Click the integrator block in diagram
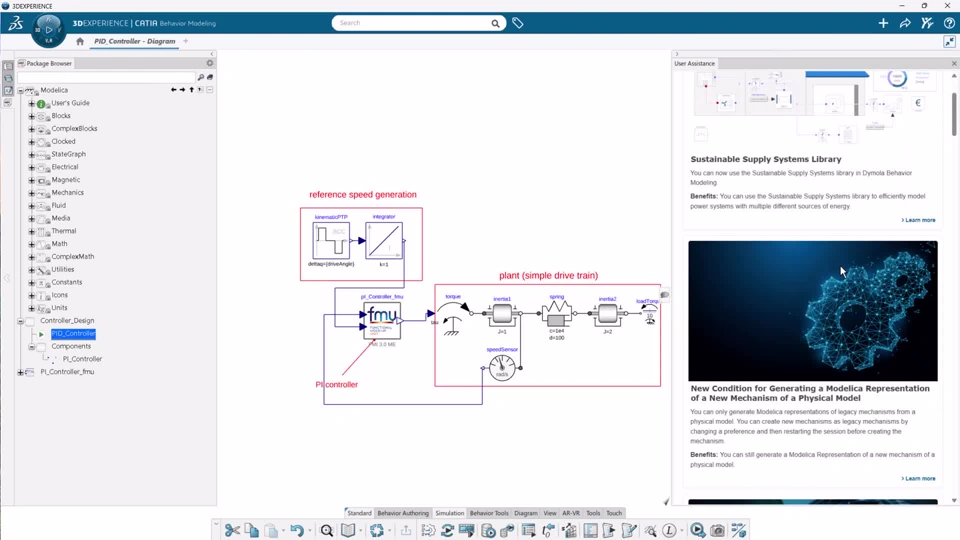Screen dimensions: 960x540 384,241
